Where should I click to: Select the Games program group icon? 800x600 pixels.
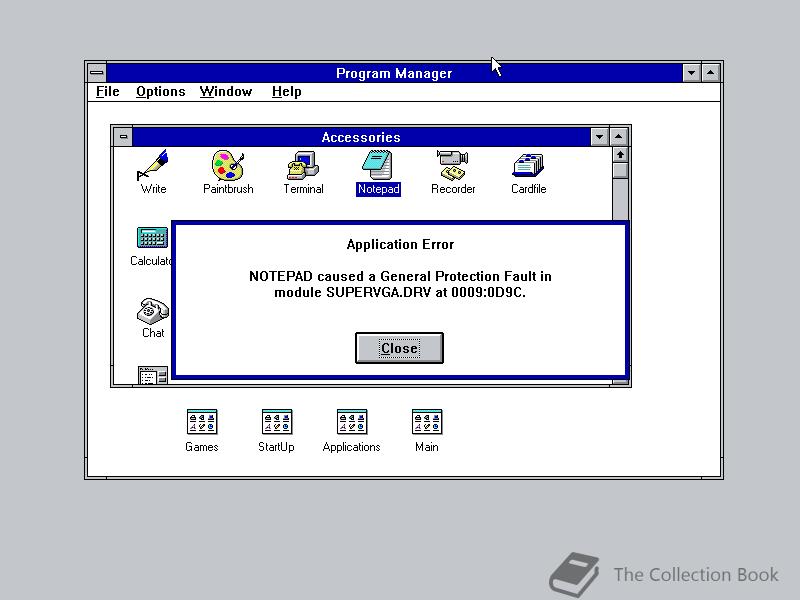[x=202, y=422]
